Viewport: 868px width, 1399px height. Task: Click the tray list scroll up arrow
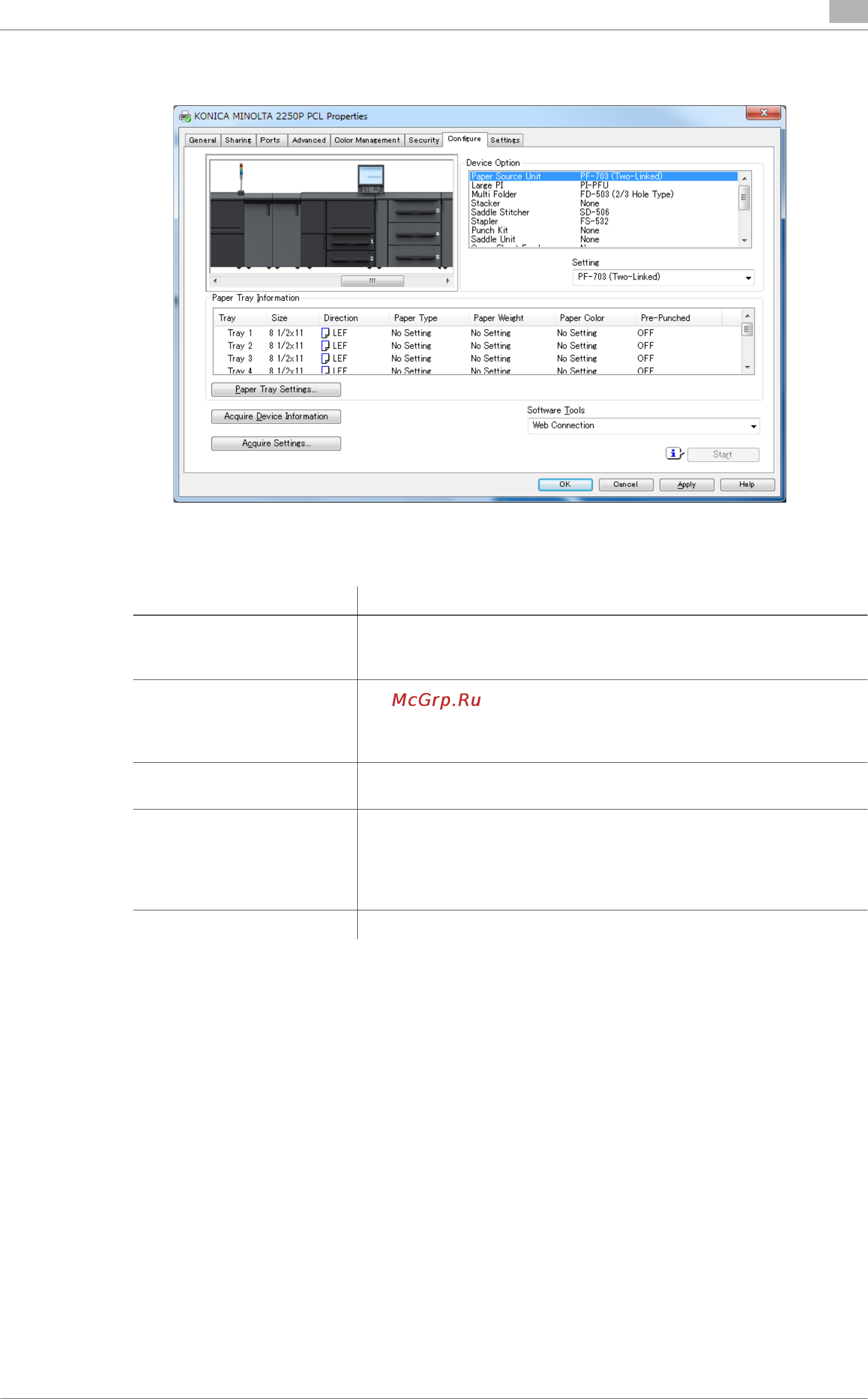click(747, 316)
